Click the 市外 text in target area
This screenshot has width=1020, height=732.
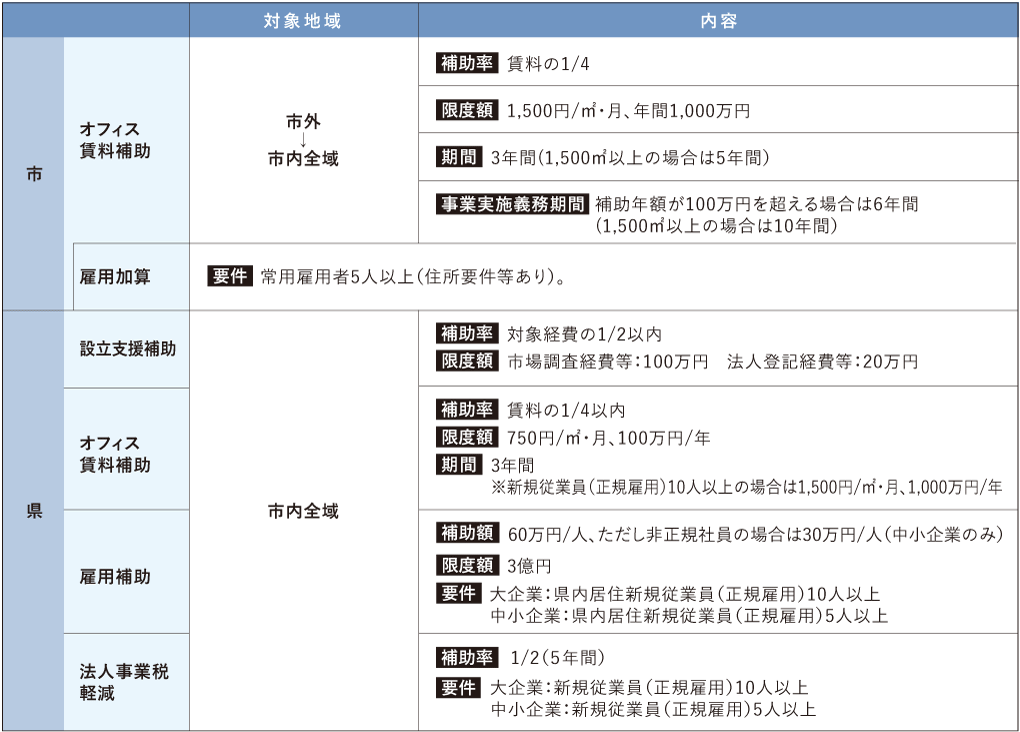[x=303, y=122]
